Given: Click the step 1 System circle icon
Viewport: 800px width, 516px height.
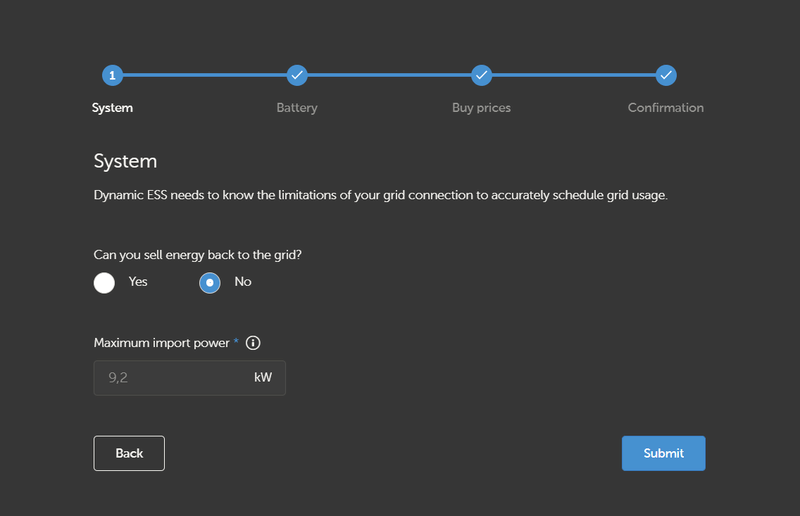Looking at the screenshot, I should pyautogui.click(x=112, y=75).
